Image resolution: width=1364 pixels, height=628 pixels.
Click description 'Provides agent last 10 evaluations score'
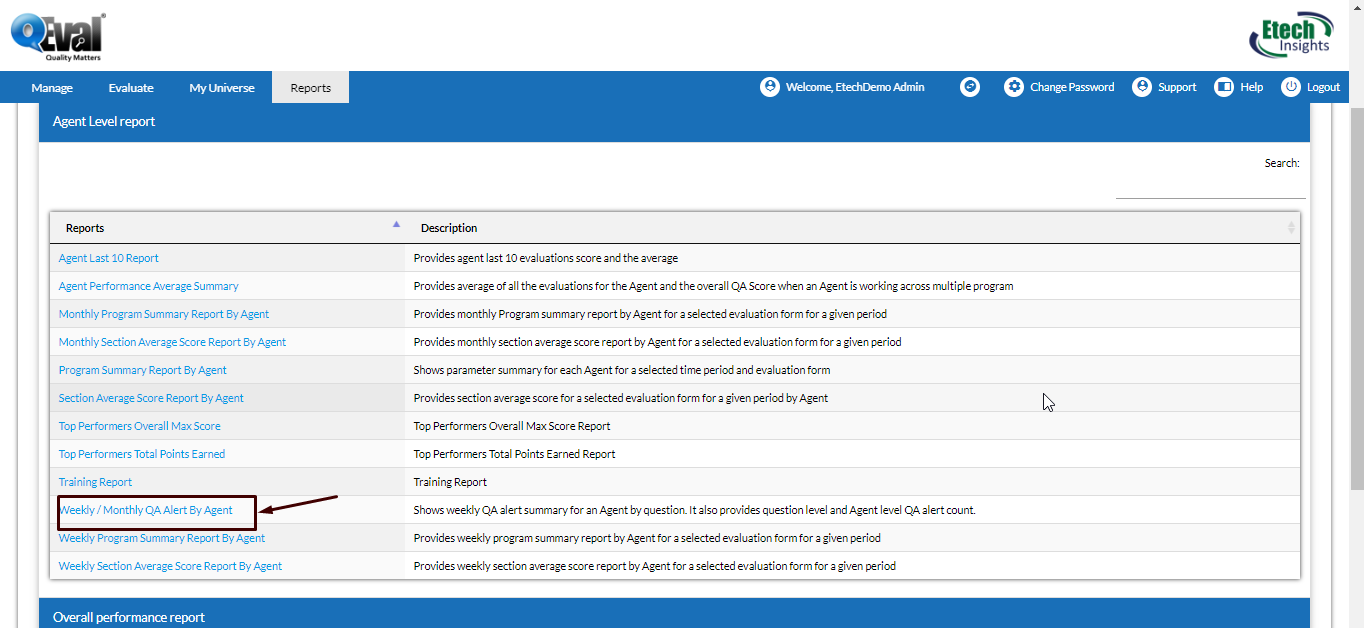point(546,258)
